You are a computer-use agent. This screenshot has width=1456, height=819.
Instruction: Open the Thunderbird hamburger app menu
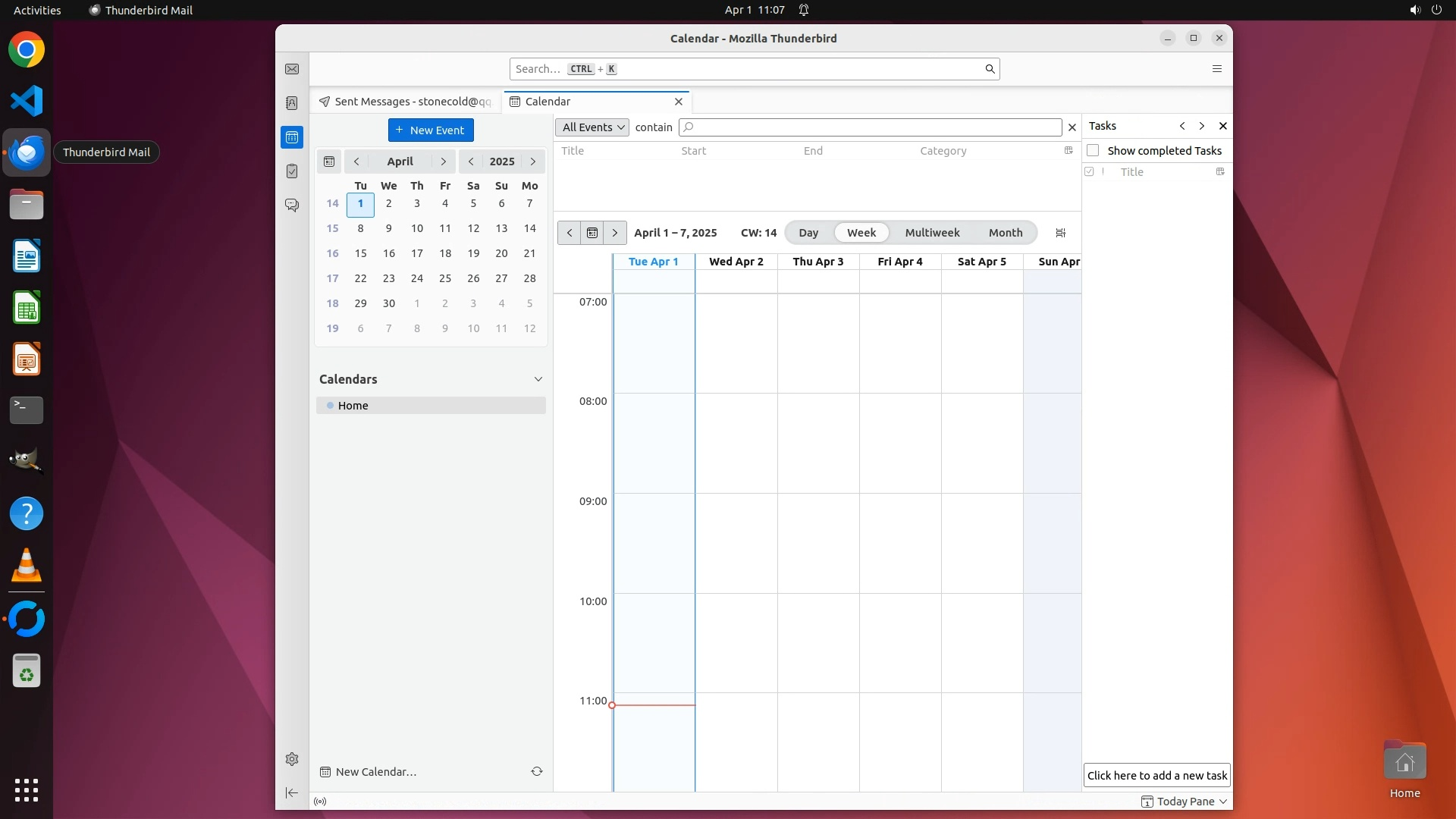tap(1217, 69)
